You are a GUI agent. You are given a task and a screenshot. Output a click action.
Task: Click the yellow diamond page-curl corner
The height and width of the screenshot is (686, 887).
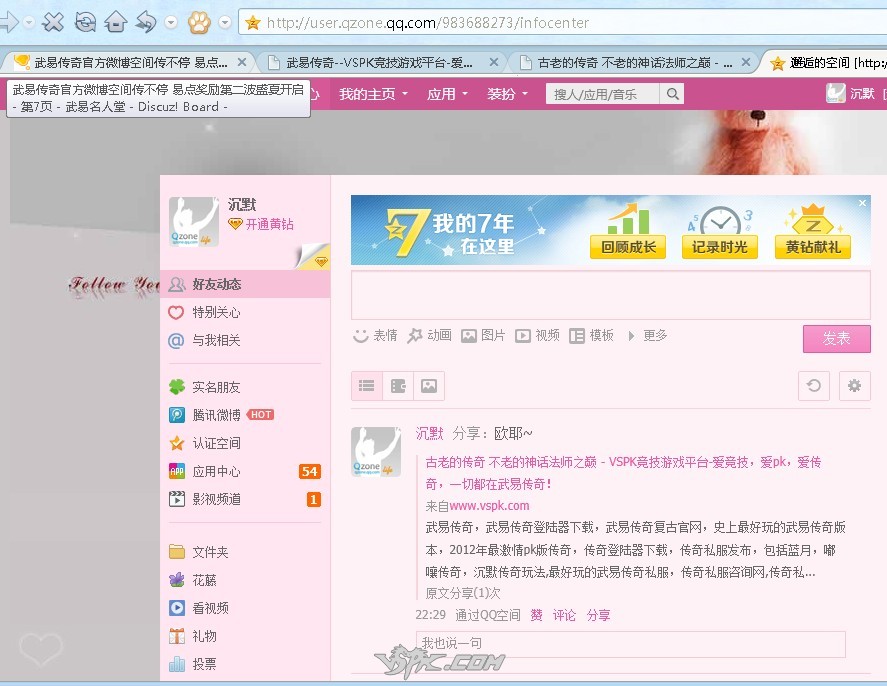(x=314, y=256)
